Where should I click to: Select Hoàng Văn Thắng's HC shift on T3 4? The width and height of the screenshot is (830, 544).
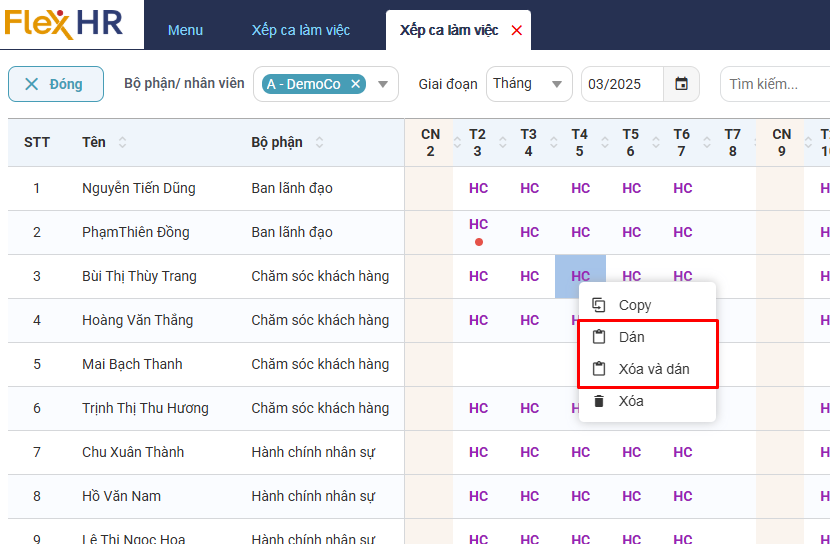pos(529,320)
